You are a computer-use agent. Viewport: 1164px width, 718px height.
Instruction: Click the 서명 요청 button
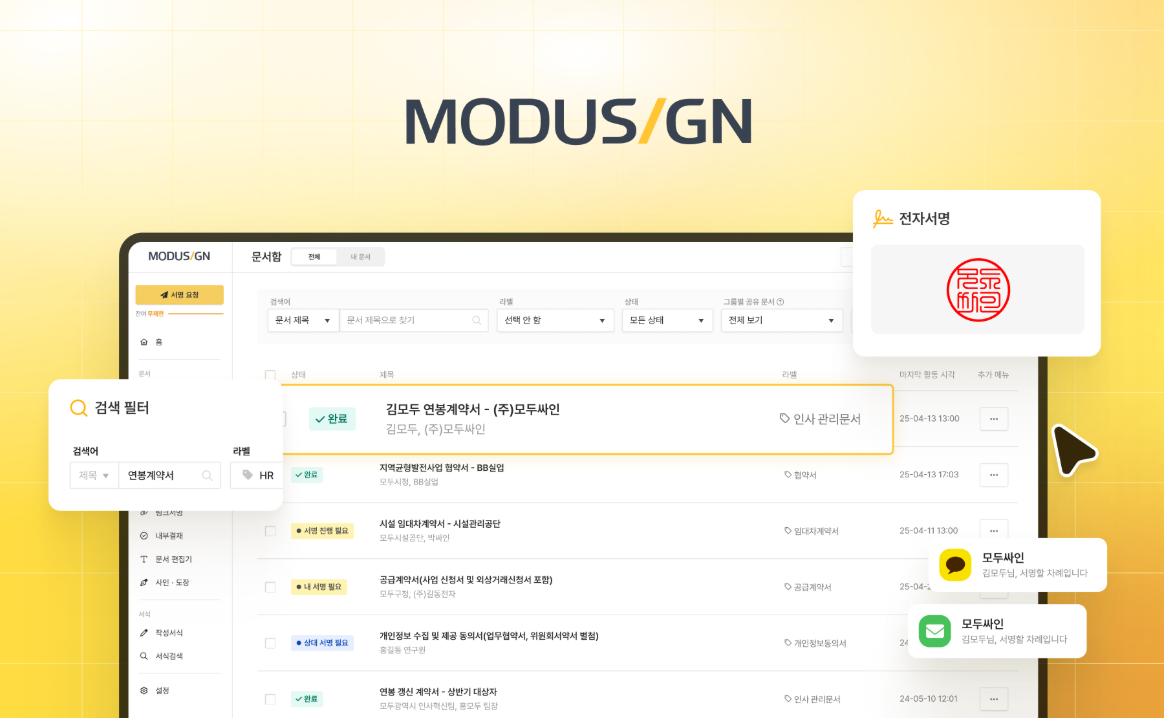[x=180, y=295]
